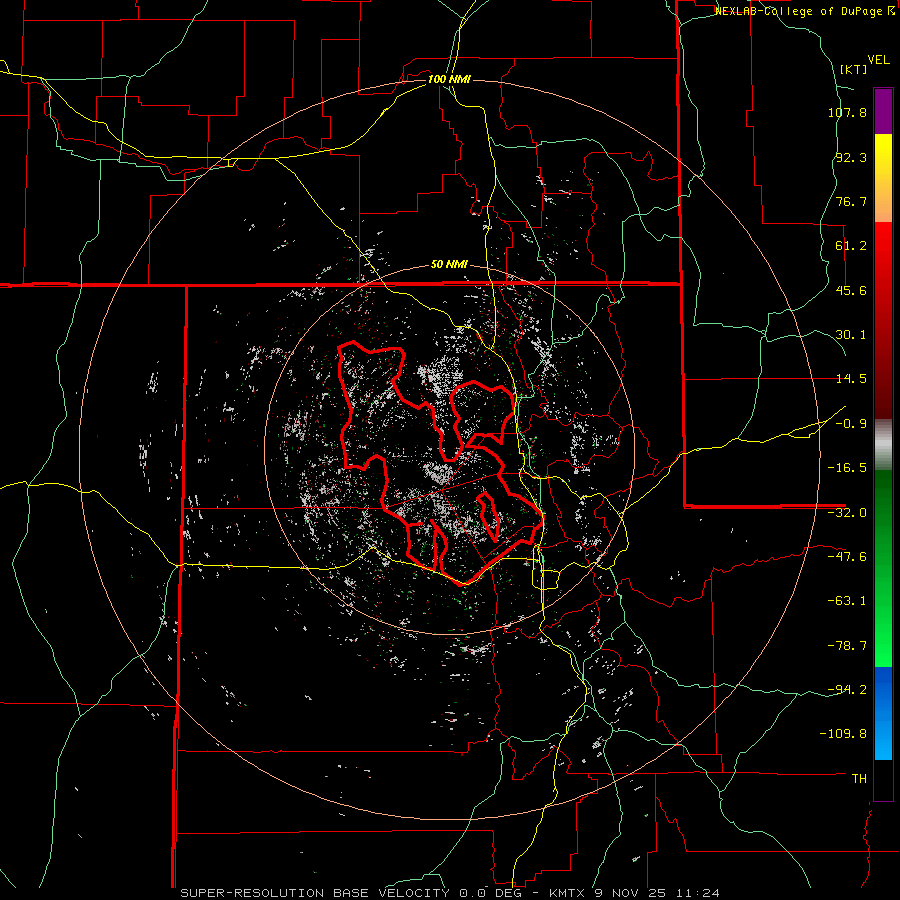Click the 50 NMI range ring label

(449, 264)
